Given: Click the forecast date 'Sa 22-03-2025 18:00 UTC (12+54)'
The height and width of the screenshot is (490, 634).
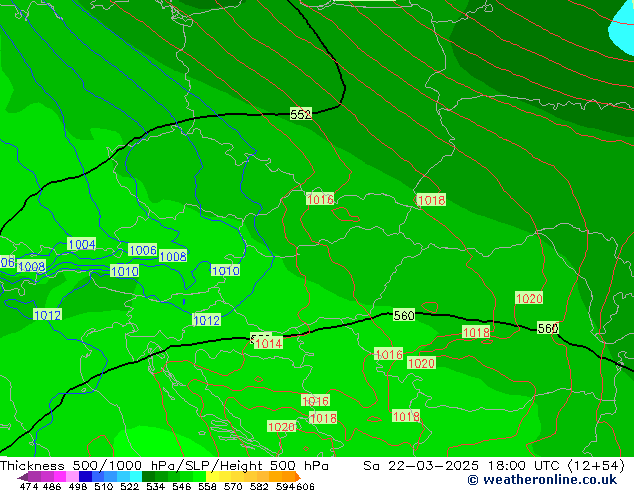Looking at the screenshot, I should click(494, 466).
